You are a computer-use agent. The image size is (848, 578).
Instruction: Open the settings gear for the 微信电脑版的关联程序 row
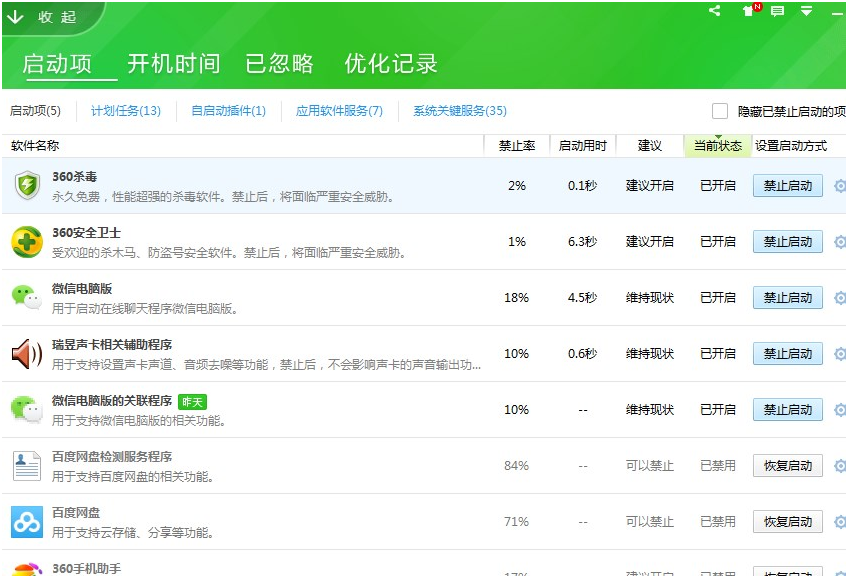840,410
